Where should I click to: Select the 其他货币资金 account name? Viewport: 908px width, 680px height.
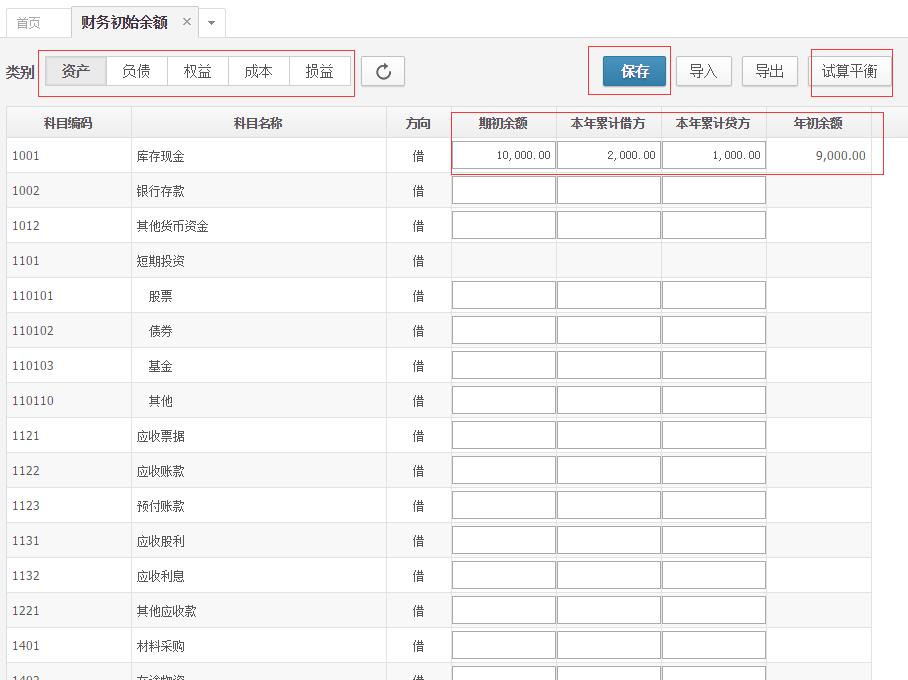(x=173, y=226)
